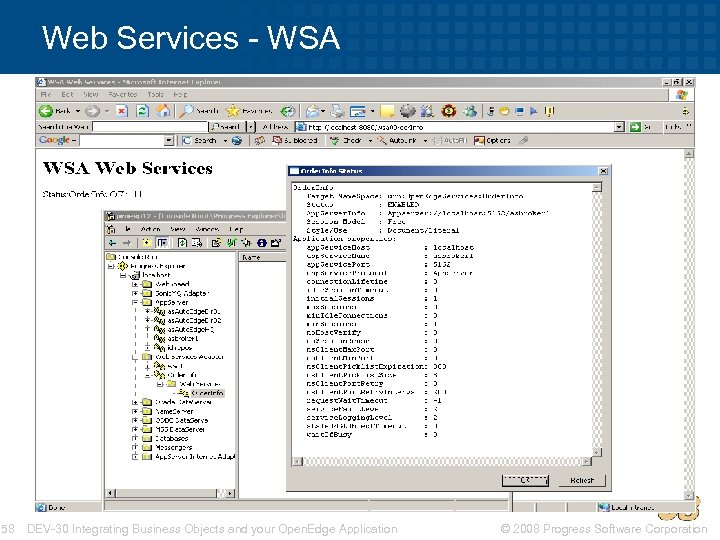This screenshot has height=540, width=720.
Task: Close the OrderInfo Status dialog
Action: [x=603, y=171]
